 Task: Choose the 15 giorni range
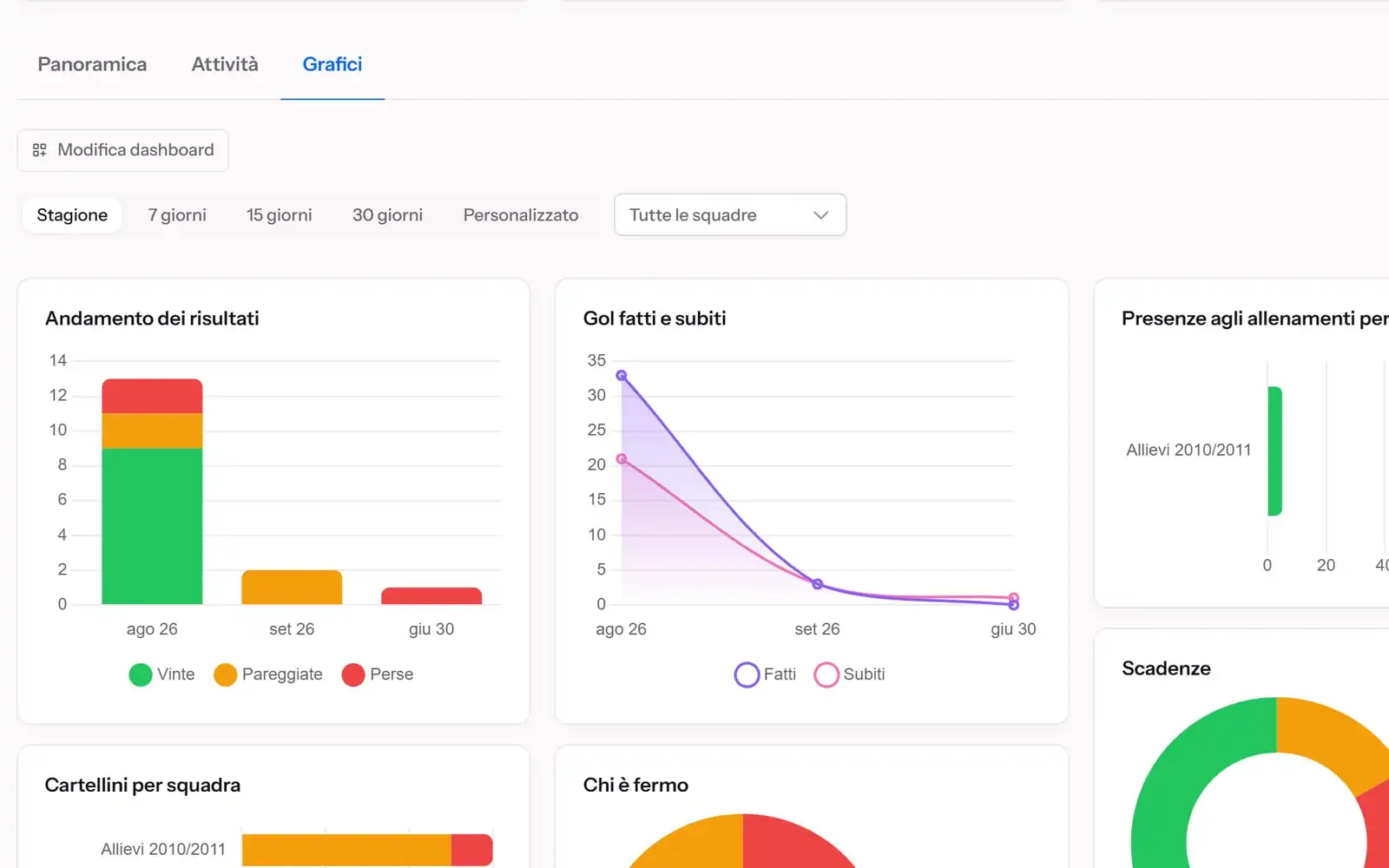[x=279, y=215]
